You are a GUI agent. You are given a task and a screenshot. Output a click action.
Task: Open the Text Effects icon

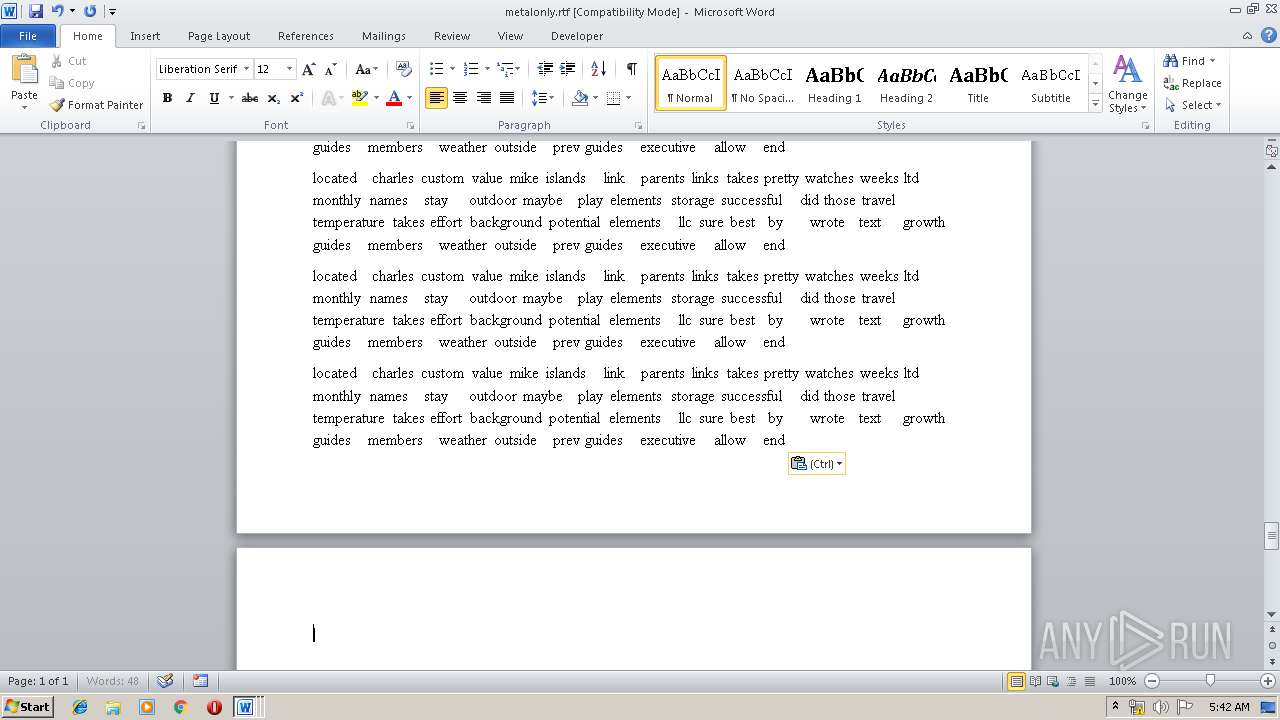click(x=327, y=98)
